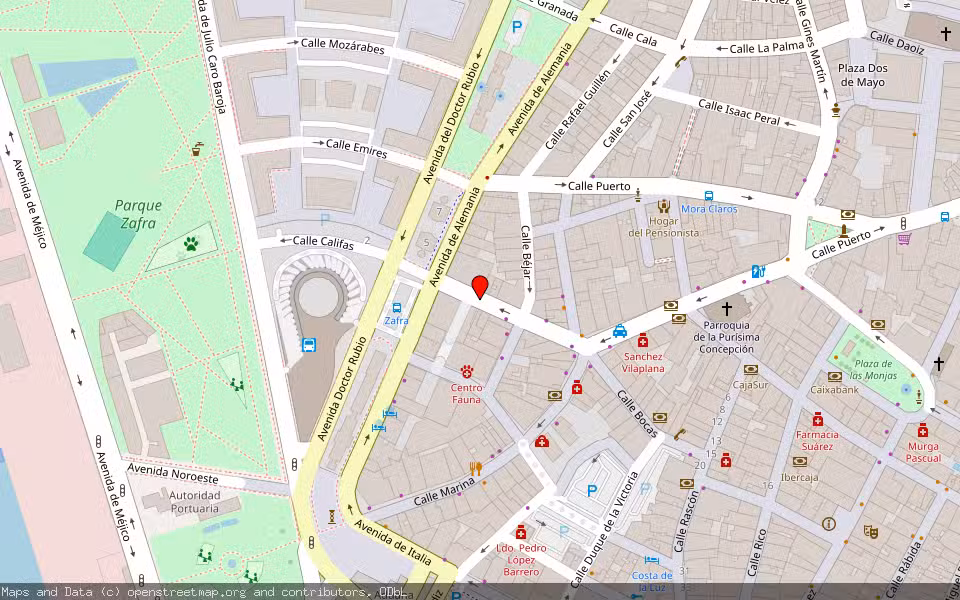Click the Zafra transit station label
This screenshot has width=960, height=600.
coord(397,321)
